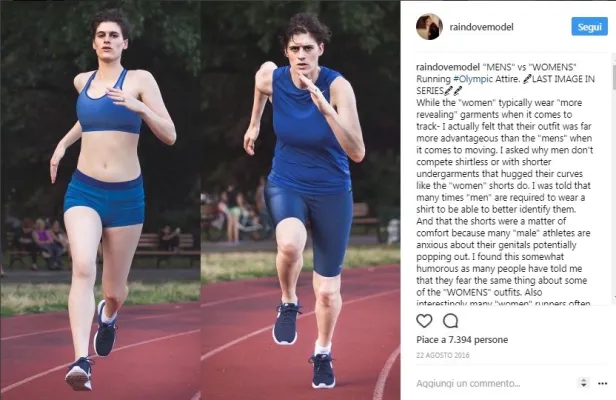Image resolution: width=616 pixels, height=400 pixels.
Task: Open the 22 AGOSTO 2016 timestamp link
Action: point(443,355)
